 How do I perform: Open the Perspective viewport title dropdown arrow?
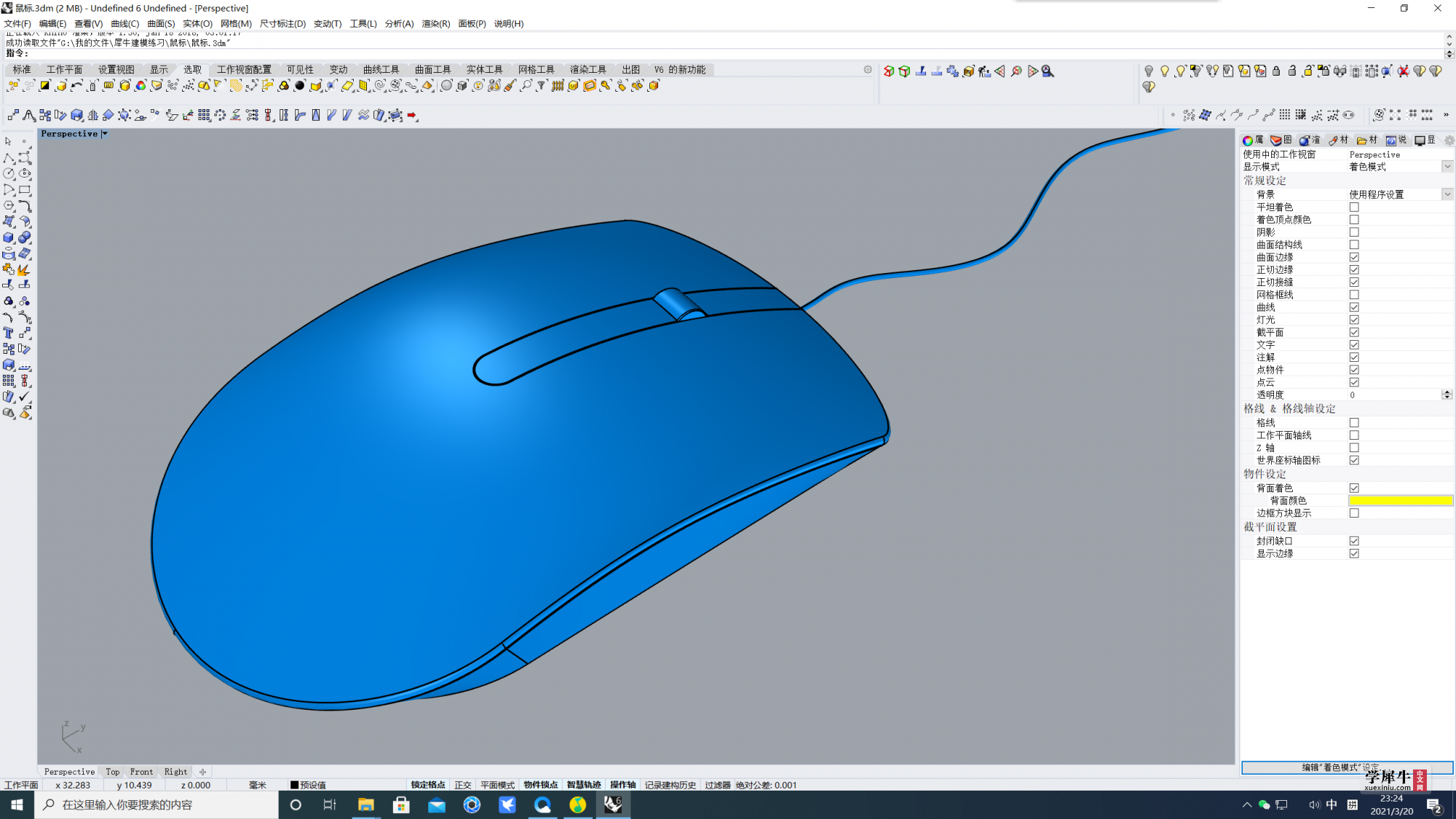(x=105, y=134)
